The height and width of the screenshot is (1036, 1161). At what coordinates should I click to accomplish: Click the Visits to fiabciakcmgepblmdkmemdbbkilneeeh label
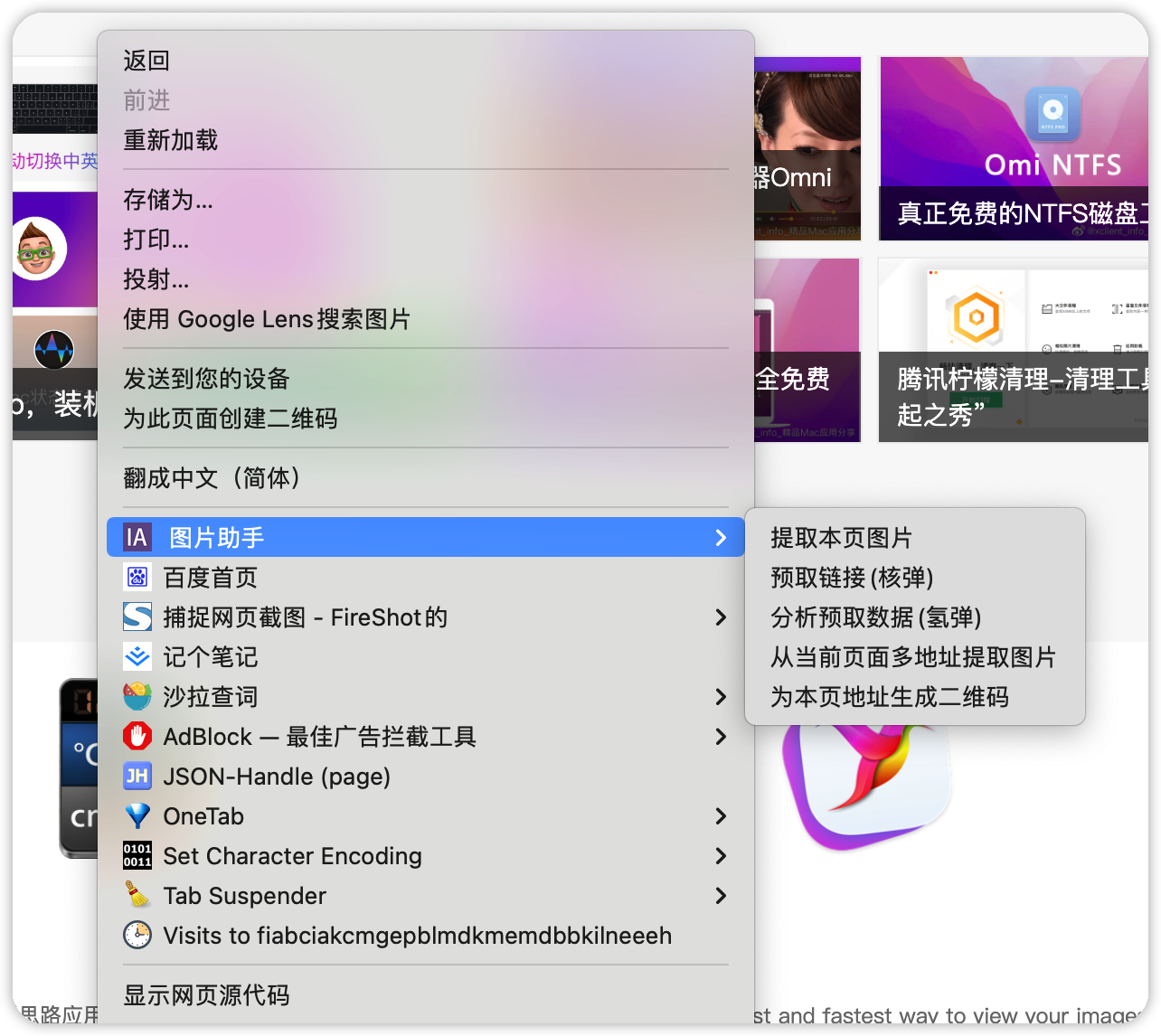click(x=418, y=936)
